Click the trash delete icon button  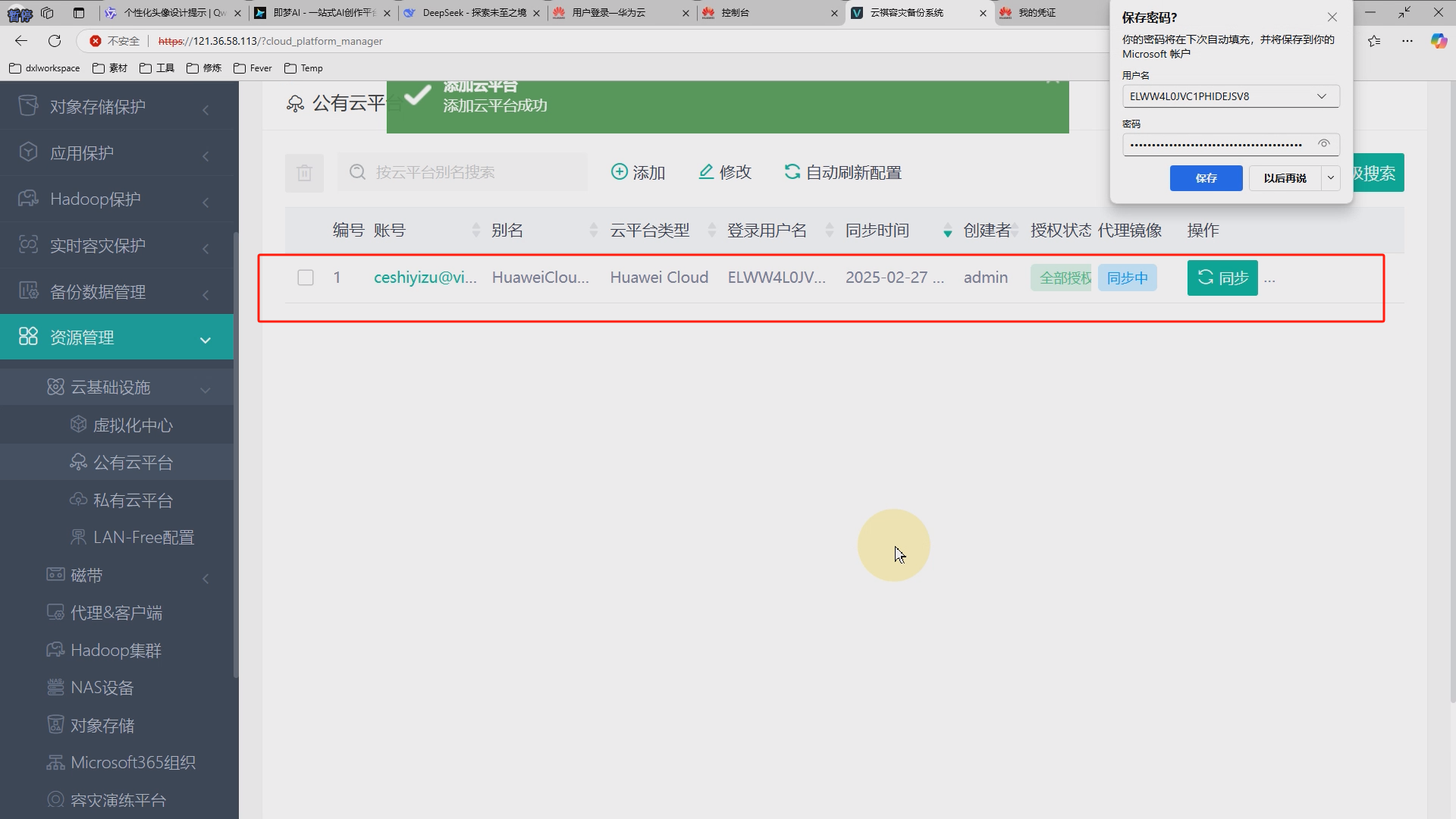point(304,173)
